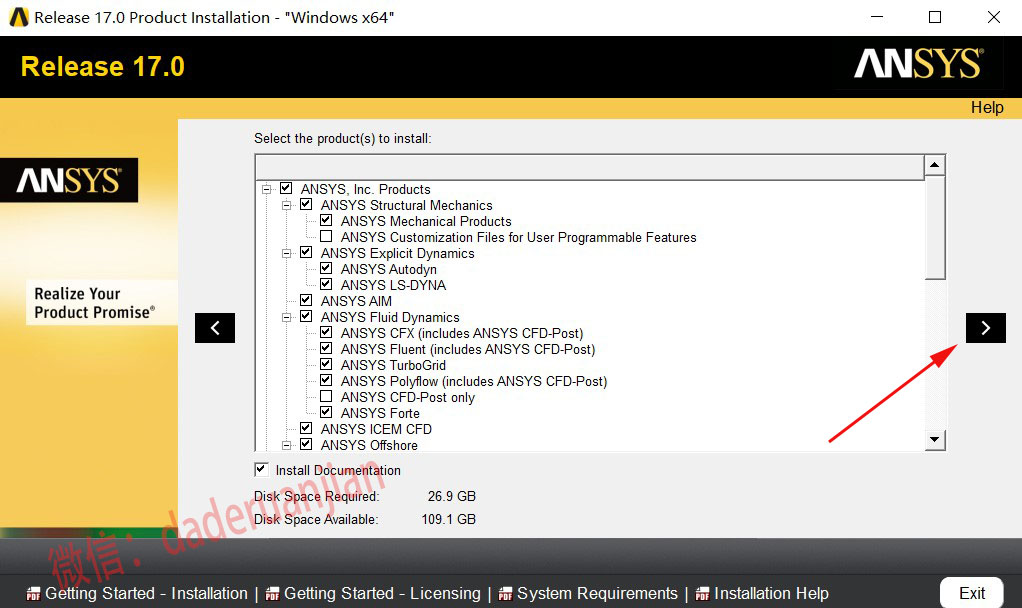1022x608 pixels.
Task: Toggle ANSYS AIM checkbox
Action: (x=306, y=300)
